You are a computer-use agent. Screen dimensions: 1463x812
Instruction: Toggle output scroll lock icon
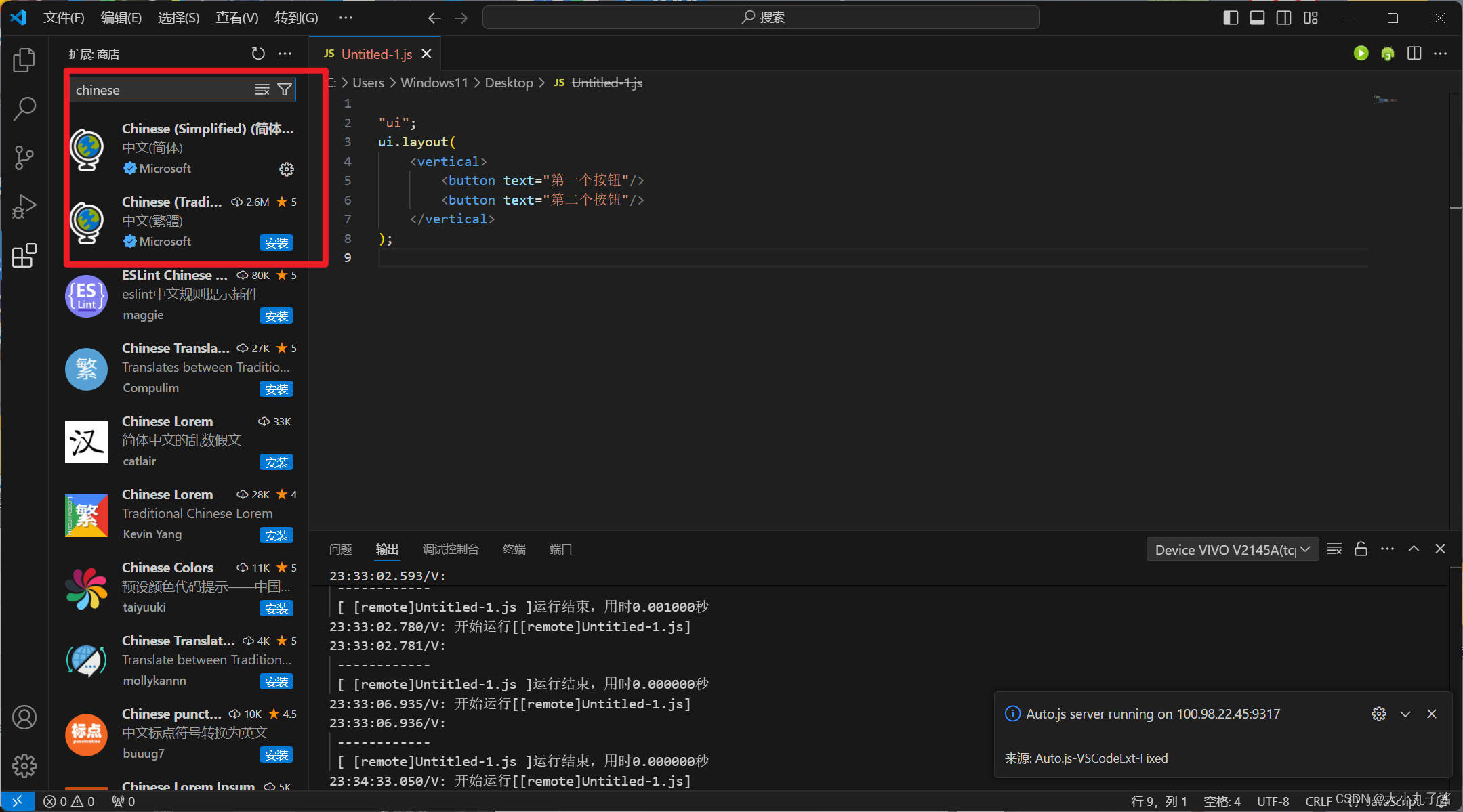[x=1361, y=549]
